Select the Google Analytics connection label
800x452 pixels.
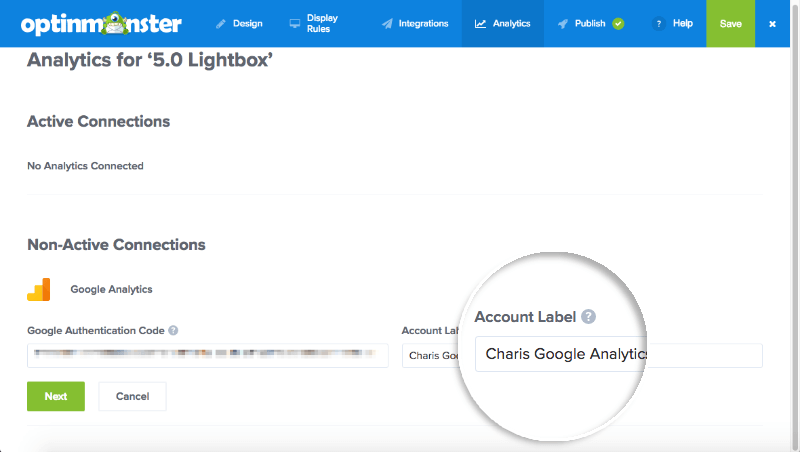point(111,289)
